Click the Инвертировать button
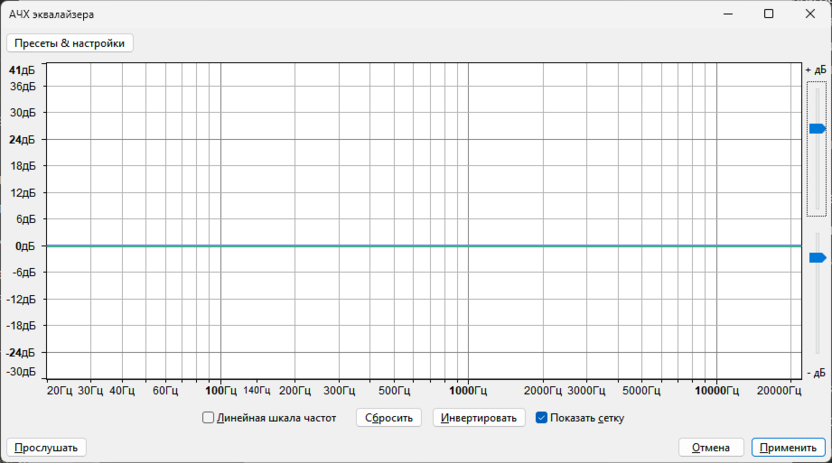The width and height of the screenshot is (832, 463). coord(479,417)
